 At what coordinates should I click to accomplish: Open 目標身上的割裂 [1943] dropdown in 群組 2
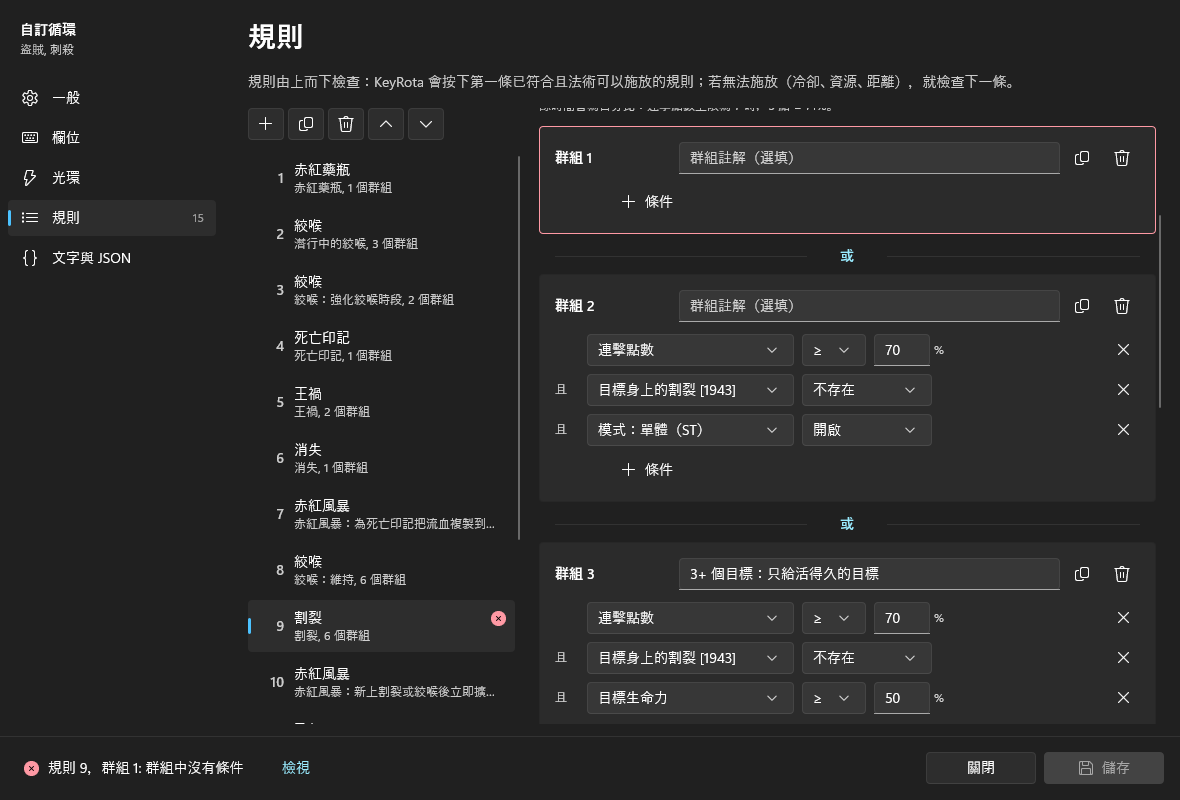click(x=690, y=390)
